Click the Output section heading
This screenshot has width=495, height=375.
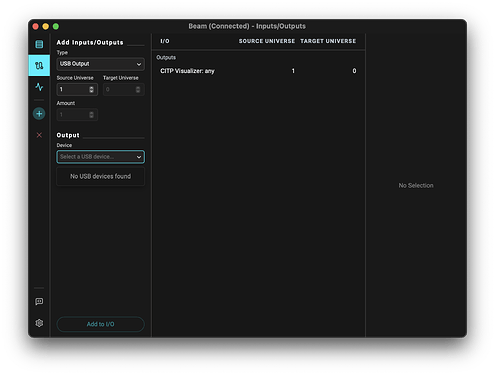tap(68, 135)
